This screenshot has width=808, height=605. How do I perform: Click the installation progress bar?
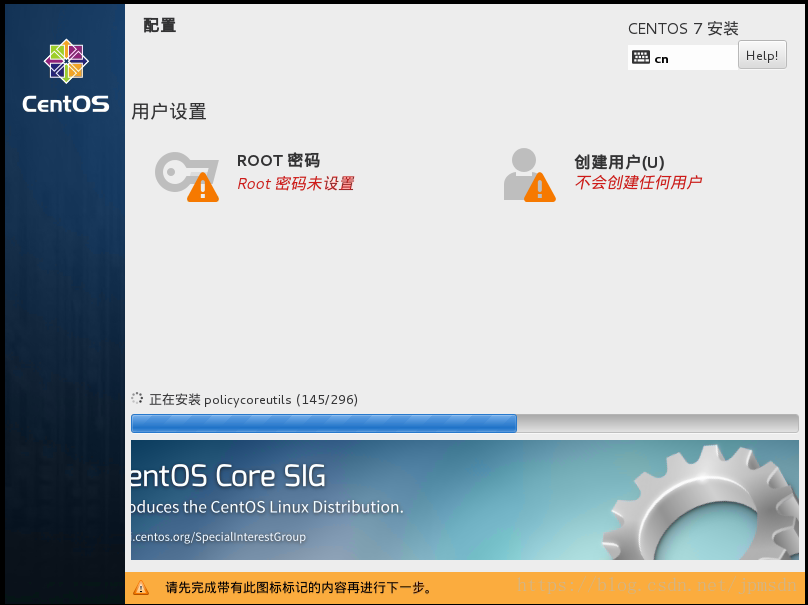464,424
